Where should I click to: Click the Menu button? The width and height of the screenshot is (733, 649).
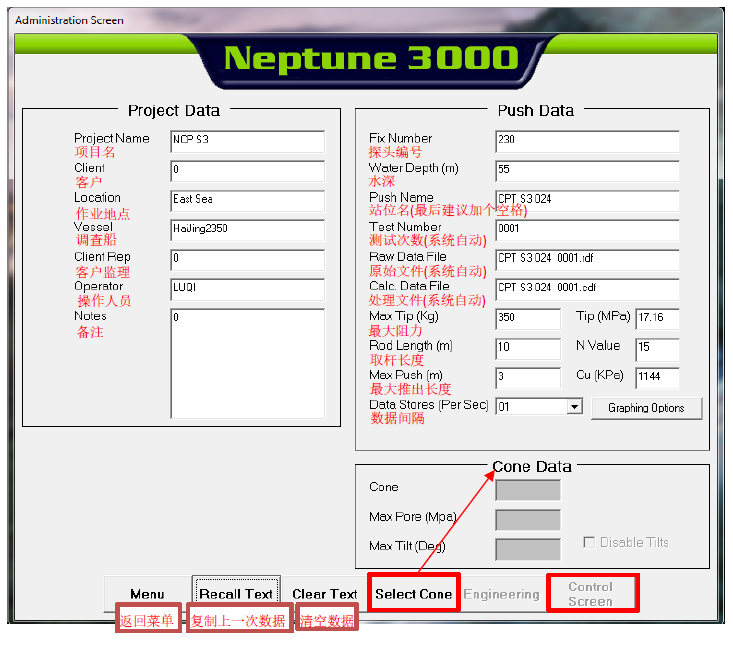point(147,594)
